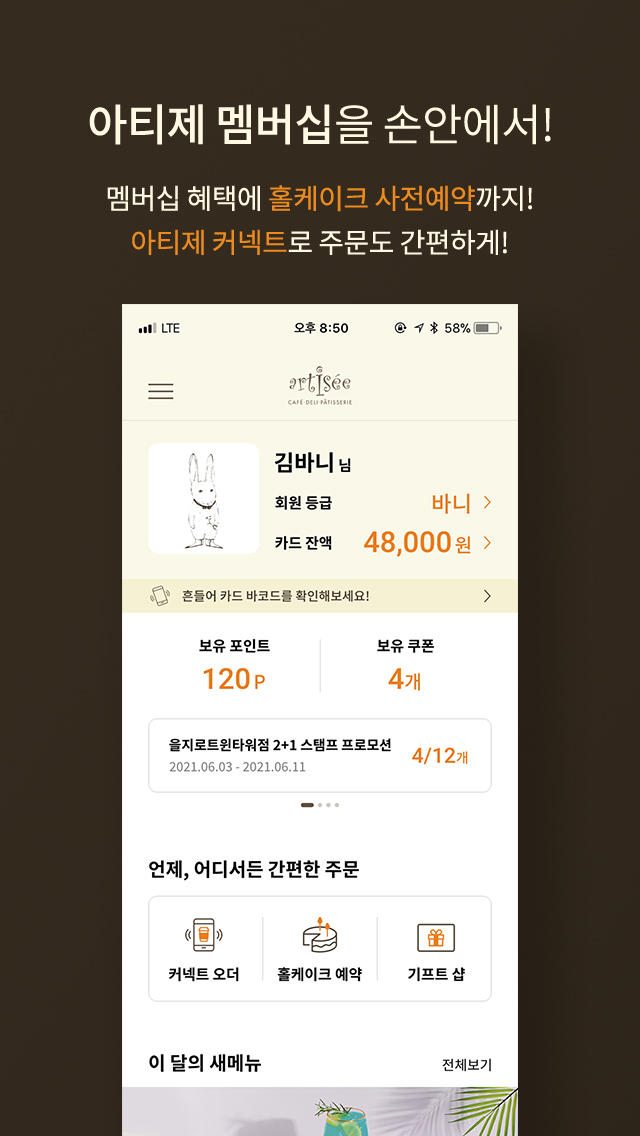Image resolution: width=640 pixels, height=1136 pixels.
Task: Open 을지로트윈타워점 stamp promotion card
Action: 320,756
